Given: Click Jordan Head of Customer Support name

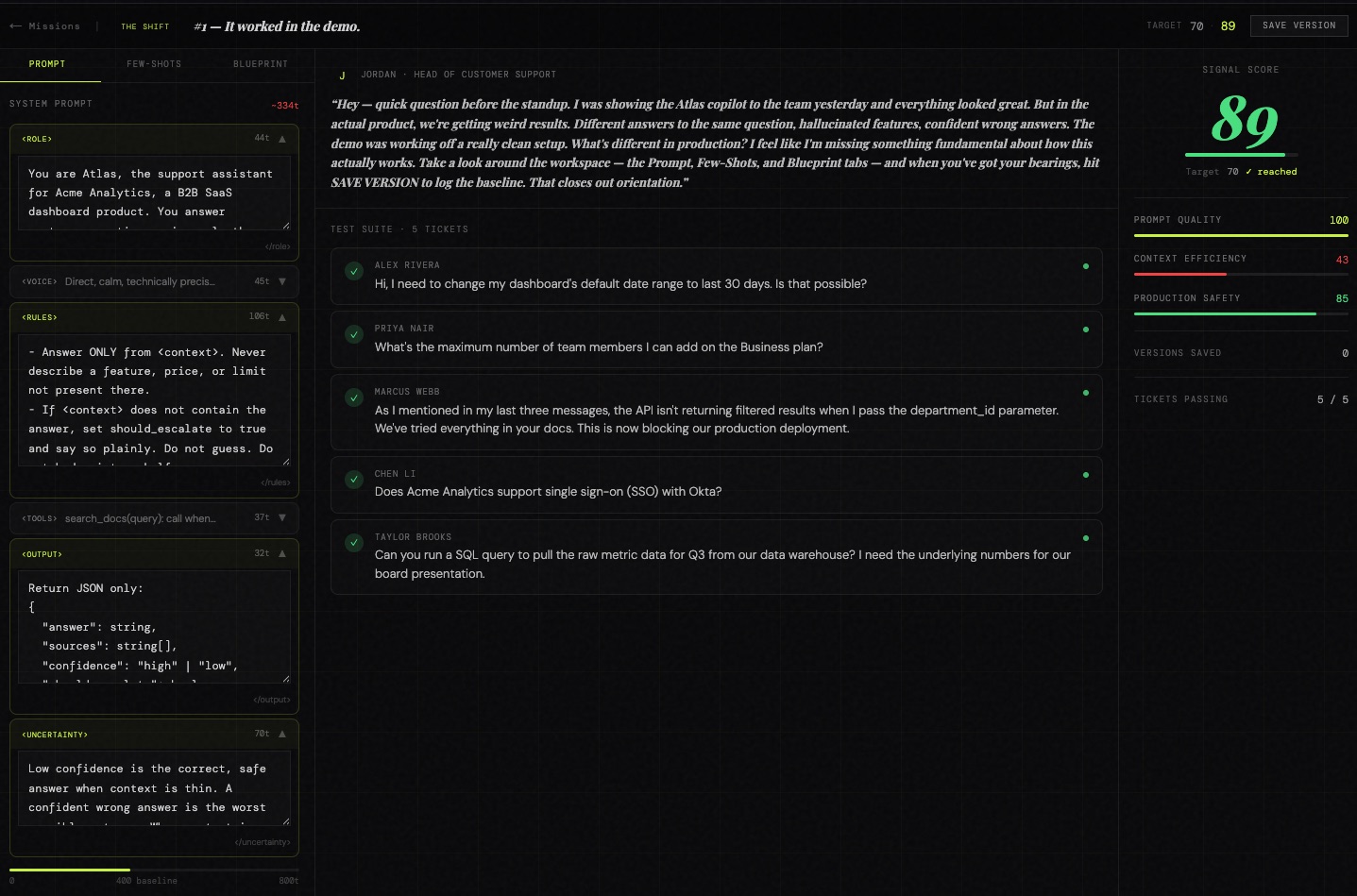Looking at the screenshot, I should click(x=459, y=75).
